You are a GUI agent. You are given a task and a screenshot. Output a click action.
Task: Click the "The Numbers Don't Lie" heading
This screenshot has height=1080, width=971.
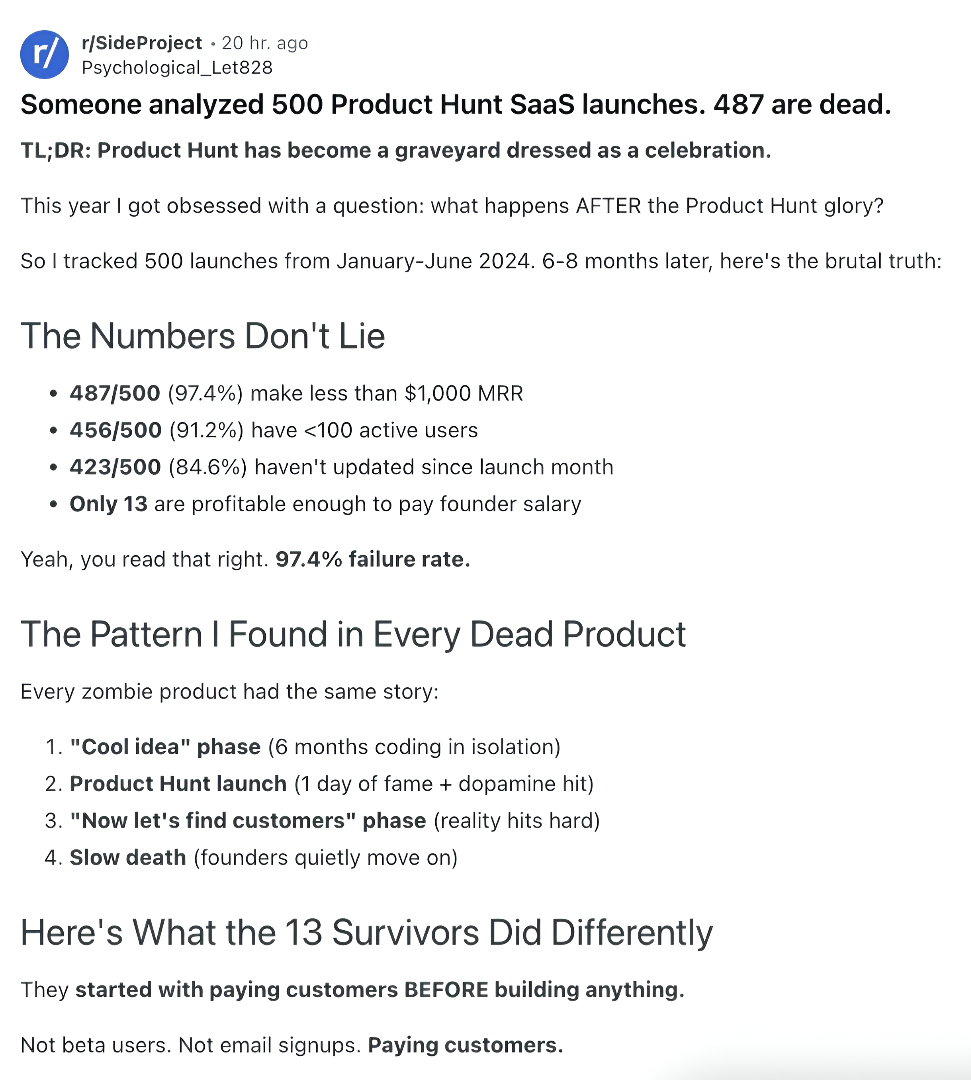click(x=203, y=335)
